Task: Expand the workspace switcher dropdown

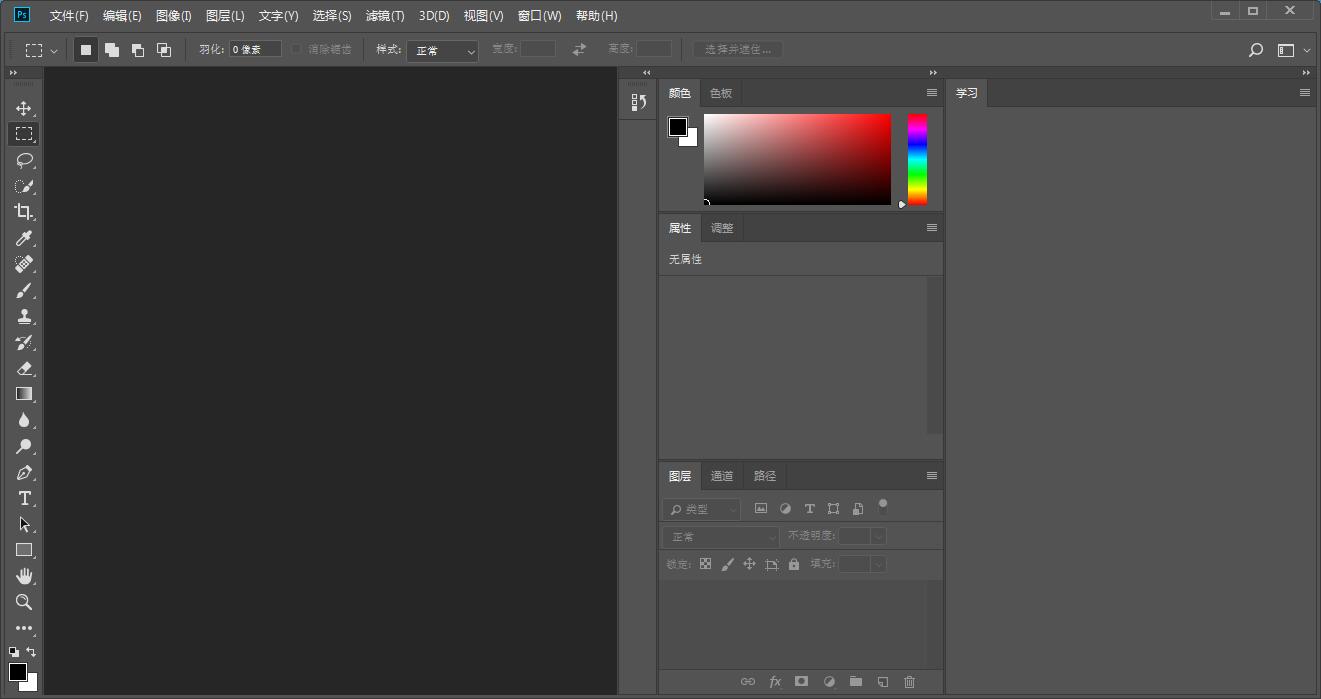Action: point(1292,50)
